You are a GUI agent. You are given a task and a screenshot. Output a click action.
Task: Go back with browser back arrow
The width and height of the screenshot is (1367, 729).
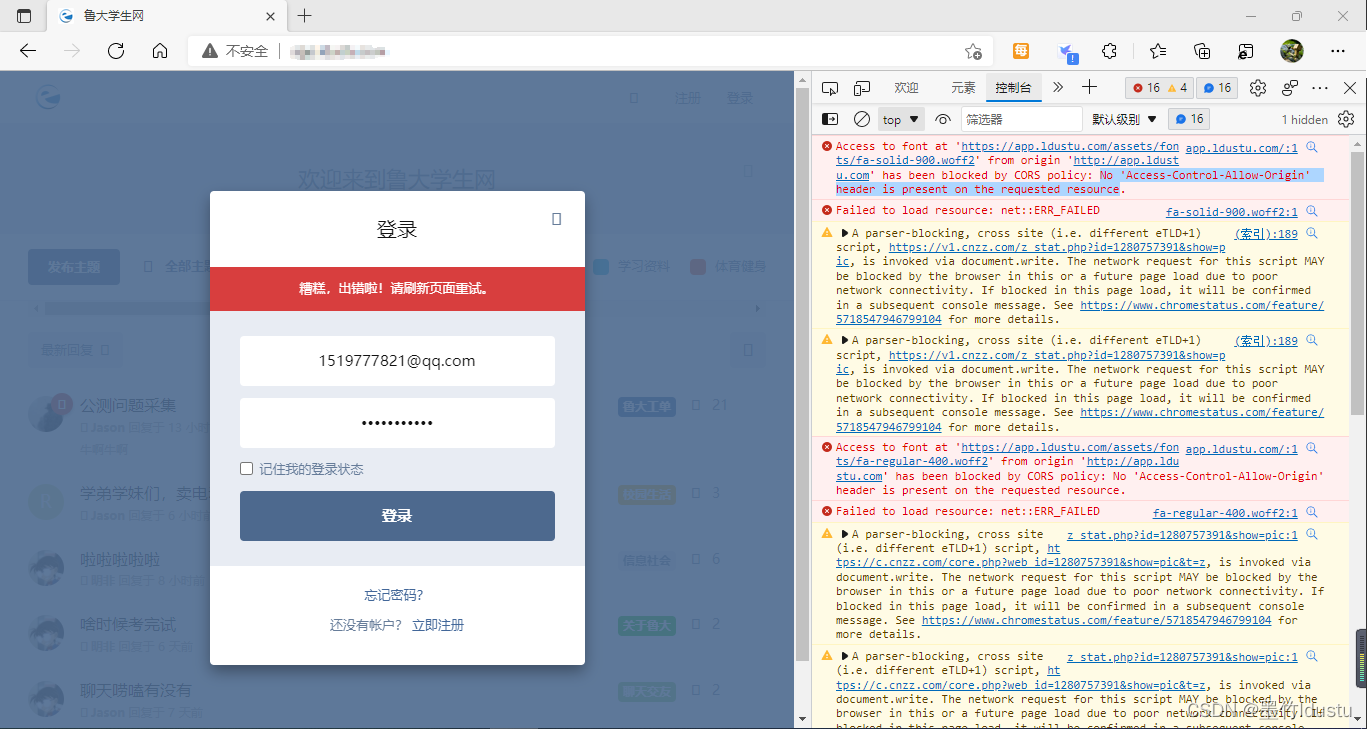coord(28,51)
